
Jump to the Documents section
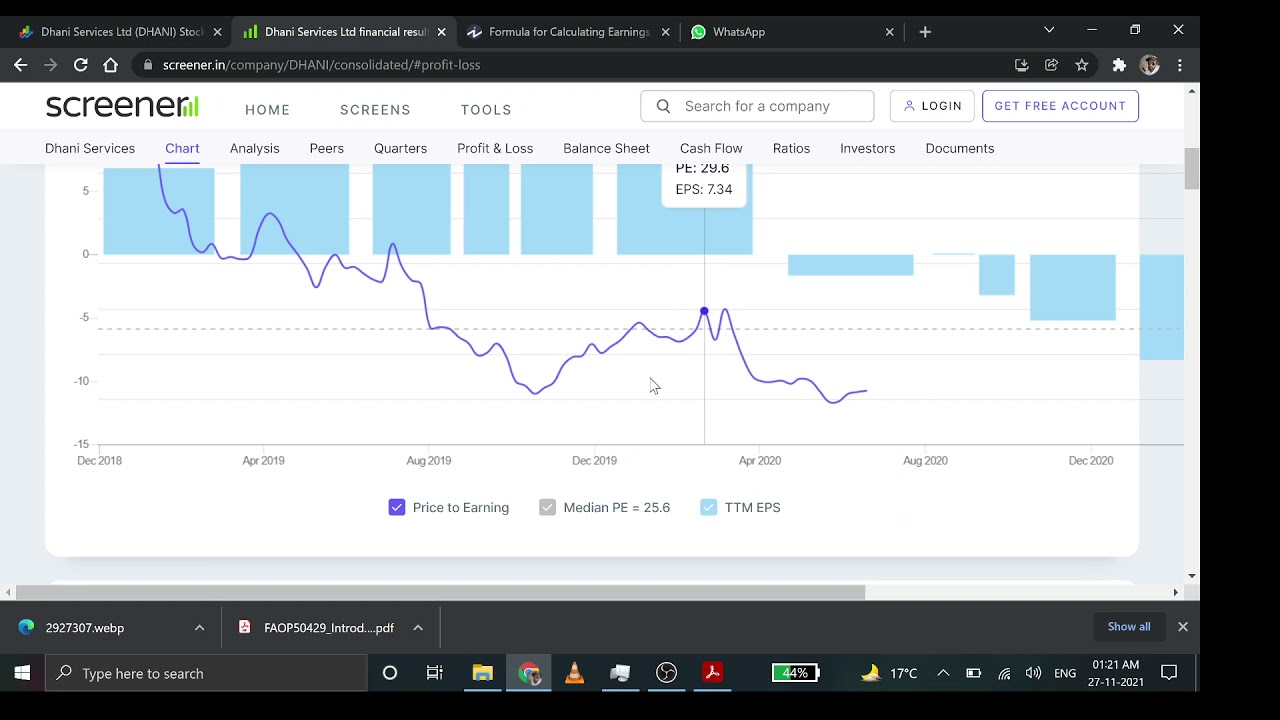coord(959,148)
